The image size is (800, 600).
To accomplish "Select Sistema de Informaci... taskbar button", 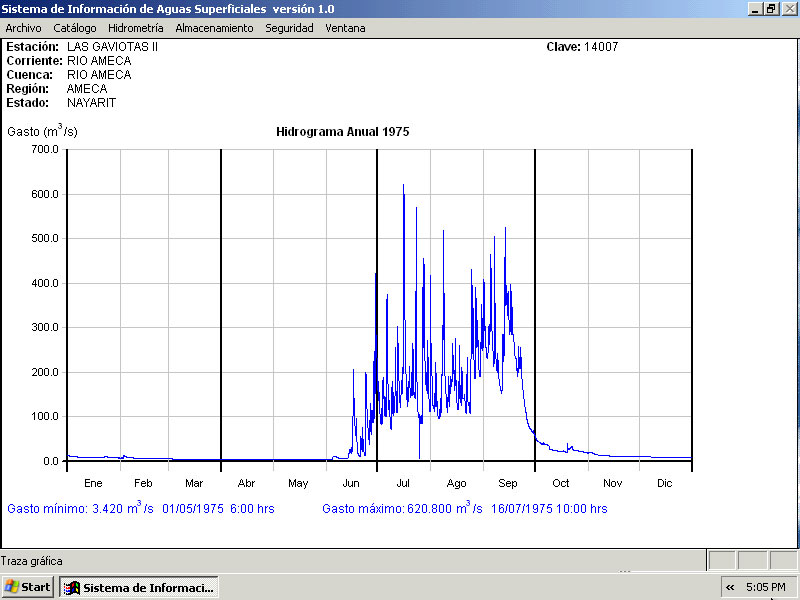I will [x=139, y=587].
